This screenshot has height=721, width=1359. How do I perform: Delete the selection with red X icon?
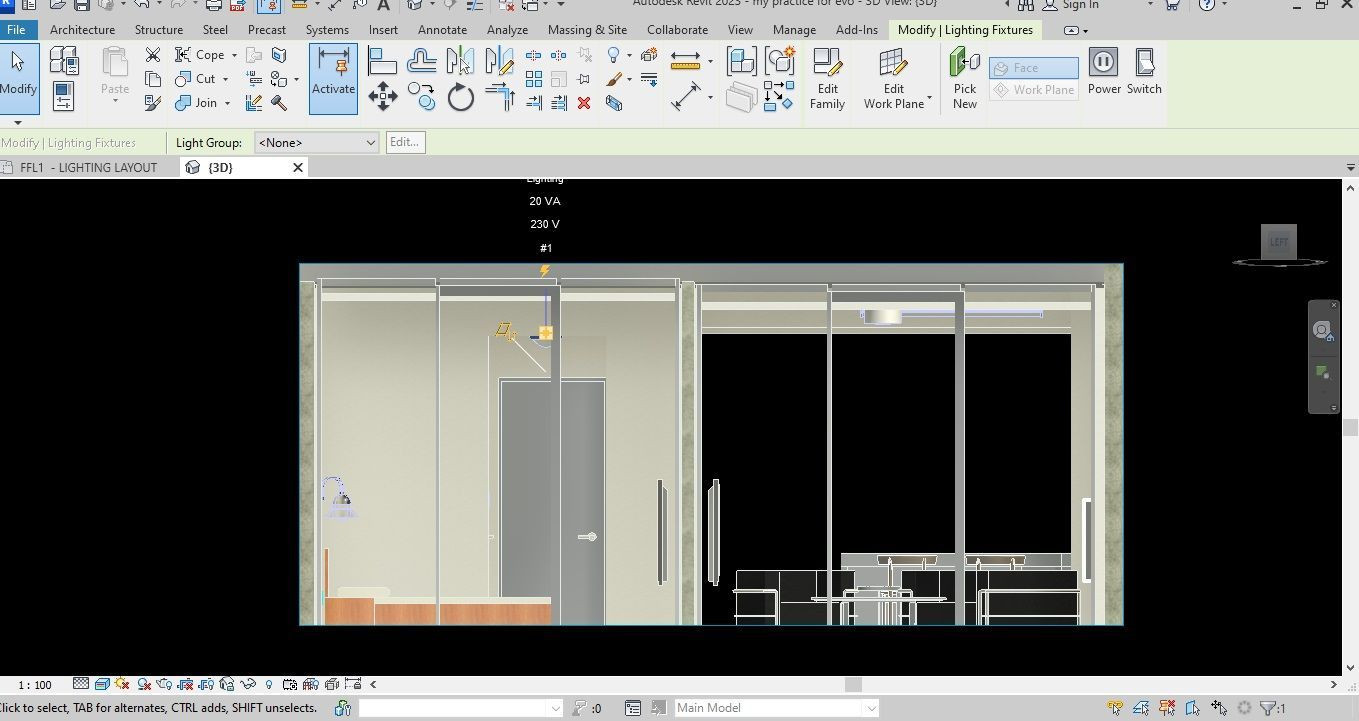[x=584, y=103]
